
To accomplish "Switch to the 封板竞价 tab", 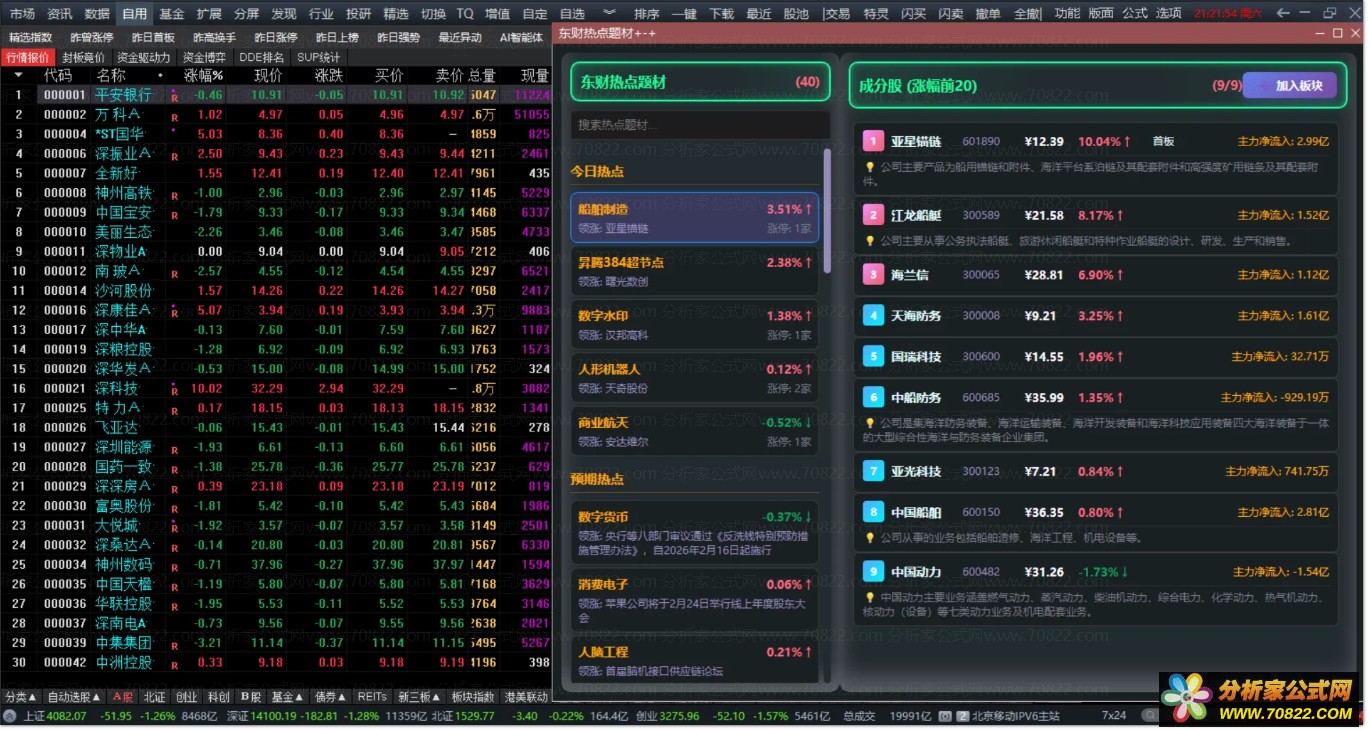I will pyautogui.click(x=82, y=57).
